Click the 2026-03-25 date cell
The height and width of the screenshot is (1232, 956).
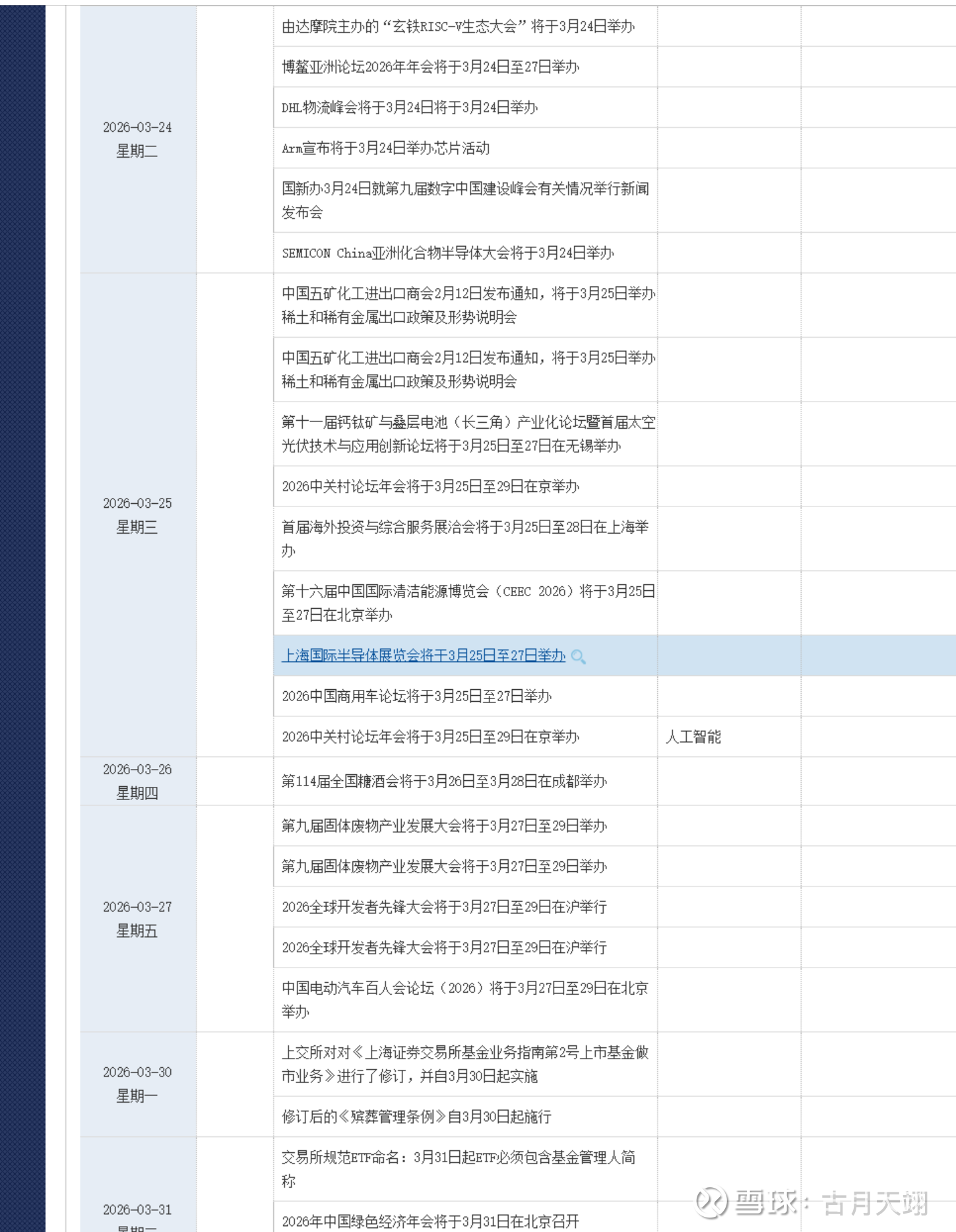click(x=137, y=515)
